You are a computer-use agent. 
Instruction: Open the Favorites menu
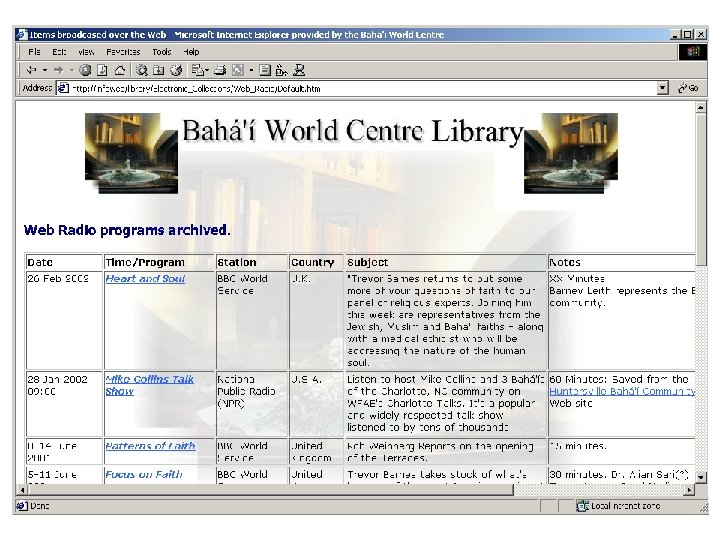pyautogui.click(x=123, y=52)
